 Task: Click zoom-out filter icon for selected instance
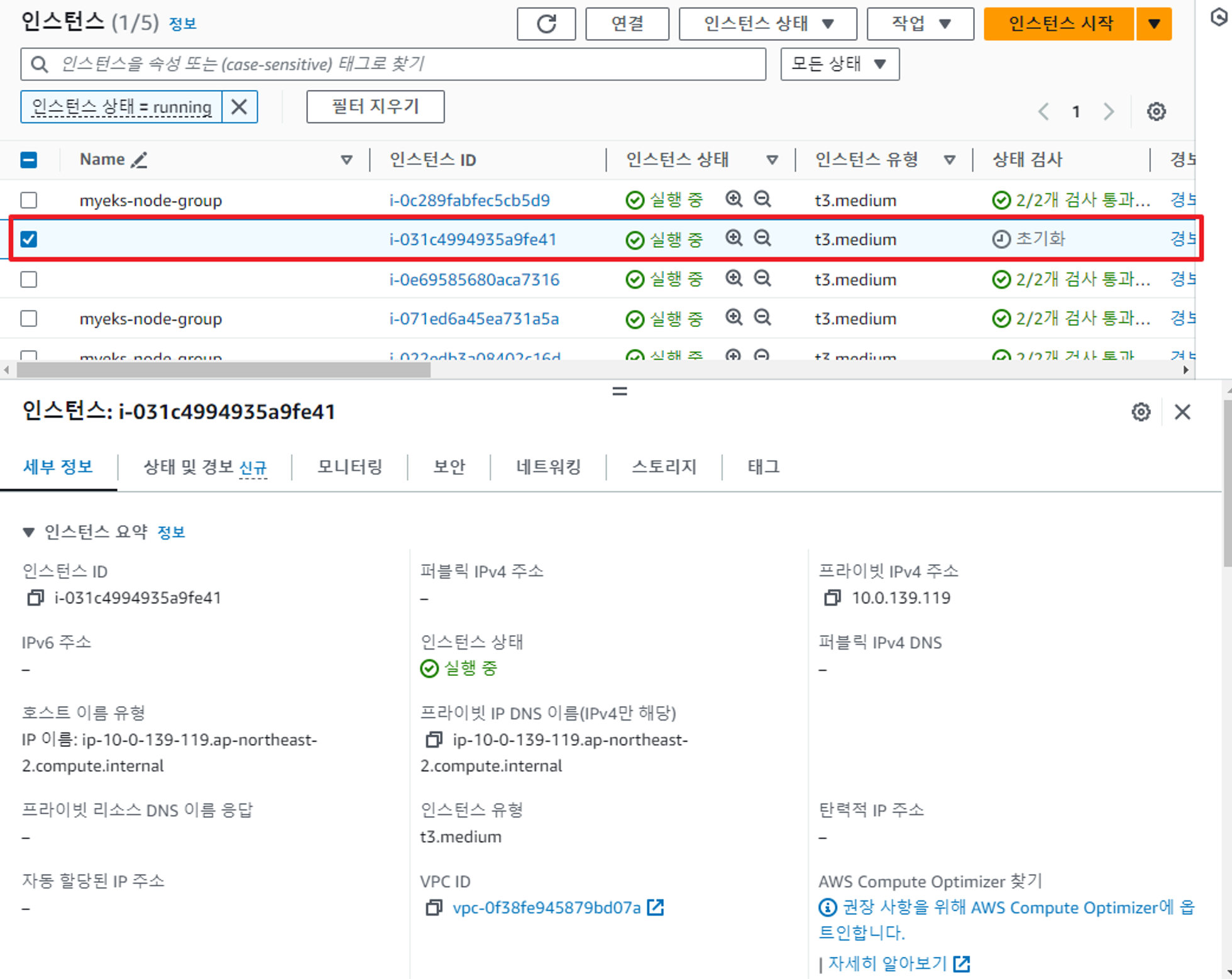pos(762,238)
